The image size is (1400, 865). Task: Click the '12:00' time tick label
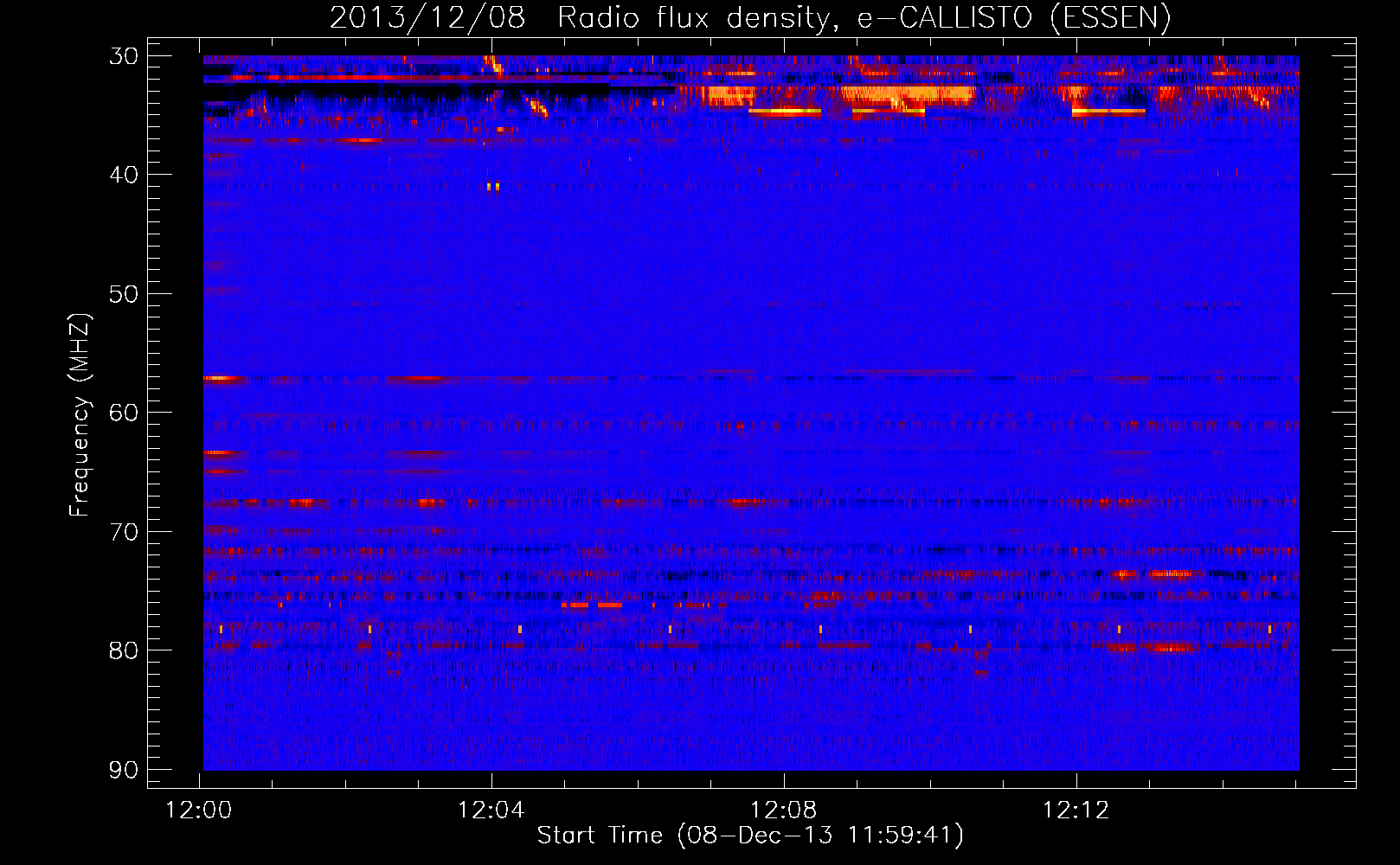click(x=200, y=811)
